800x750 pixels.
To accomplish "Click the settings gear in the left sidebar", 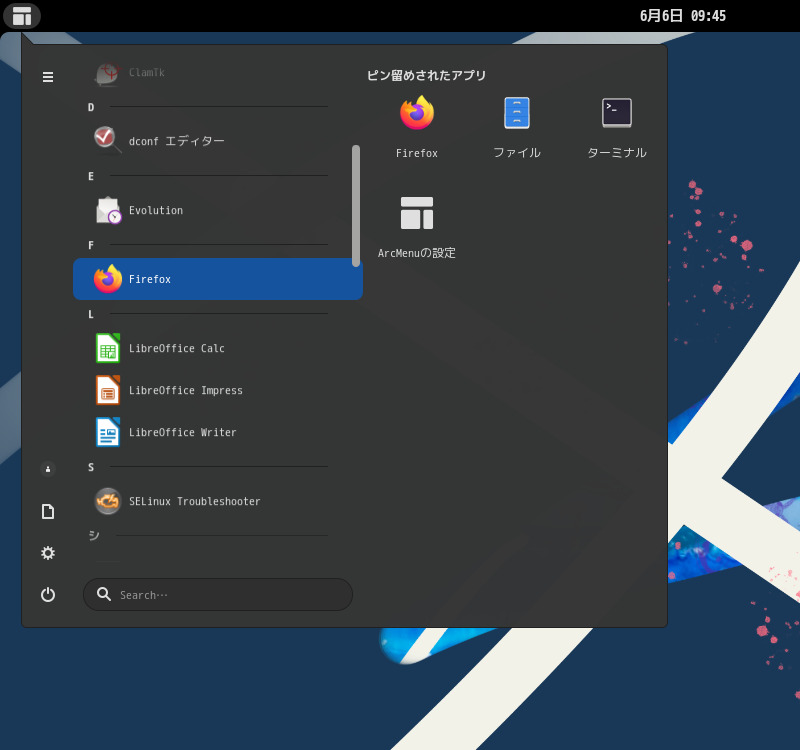I will [x=48, y=553].
